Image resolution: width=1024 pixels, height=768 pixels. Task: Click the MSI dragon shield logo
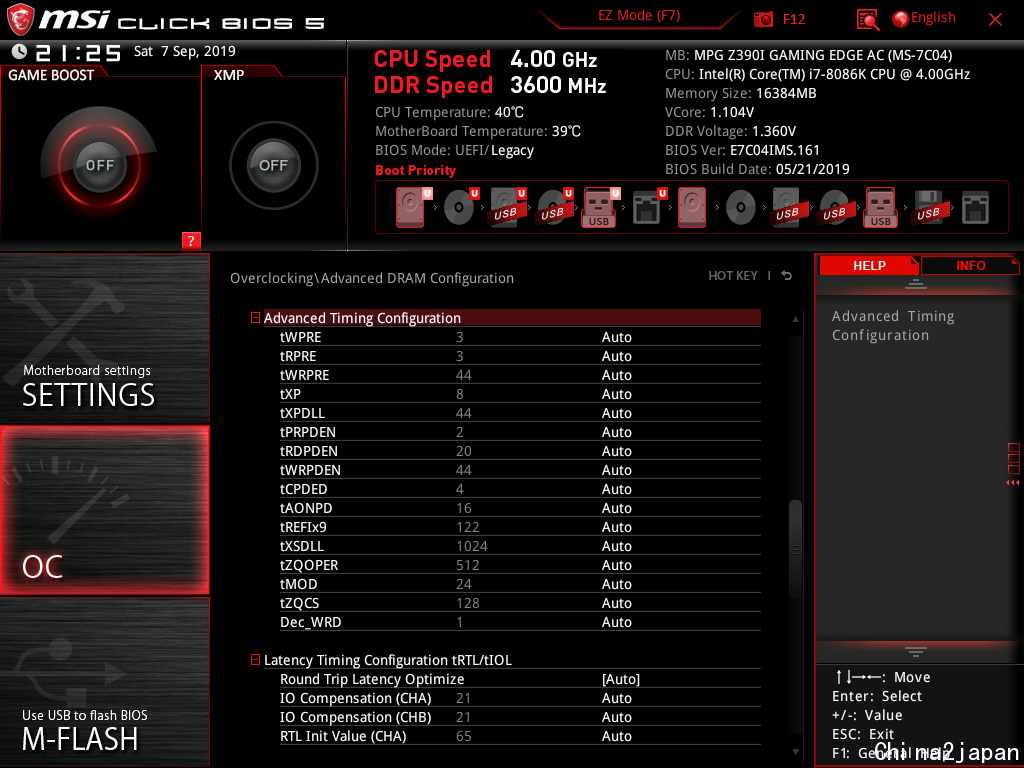click(20, 19)
